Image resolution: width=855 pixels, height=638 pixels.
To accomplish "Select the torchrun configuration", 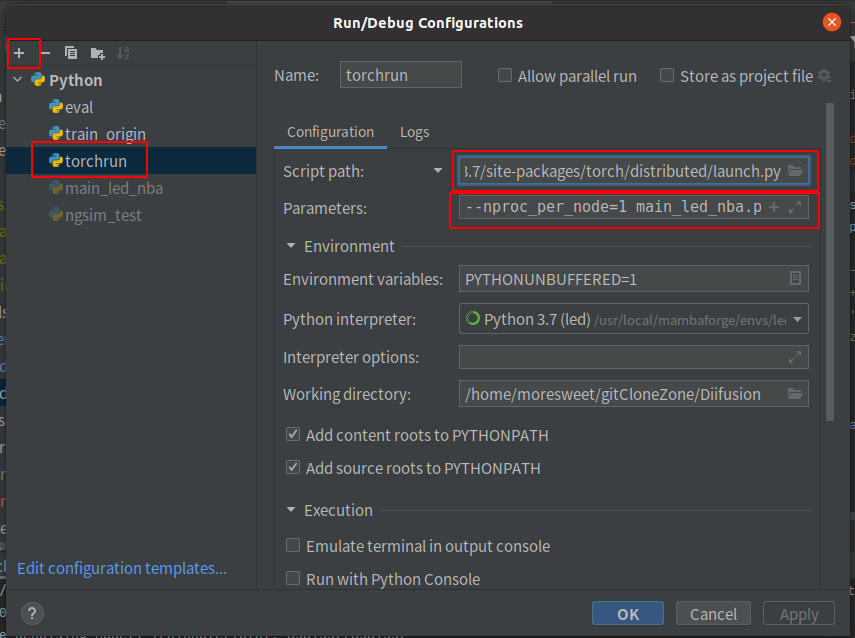I will click(x=131, y=160).
